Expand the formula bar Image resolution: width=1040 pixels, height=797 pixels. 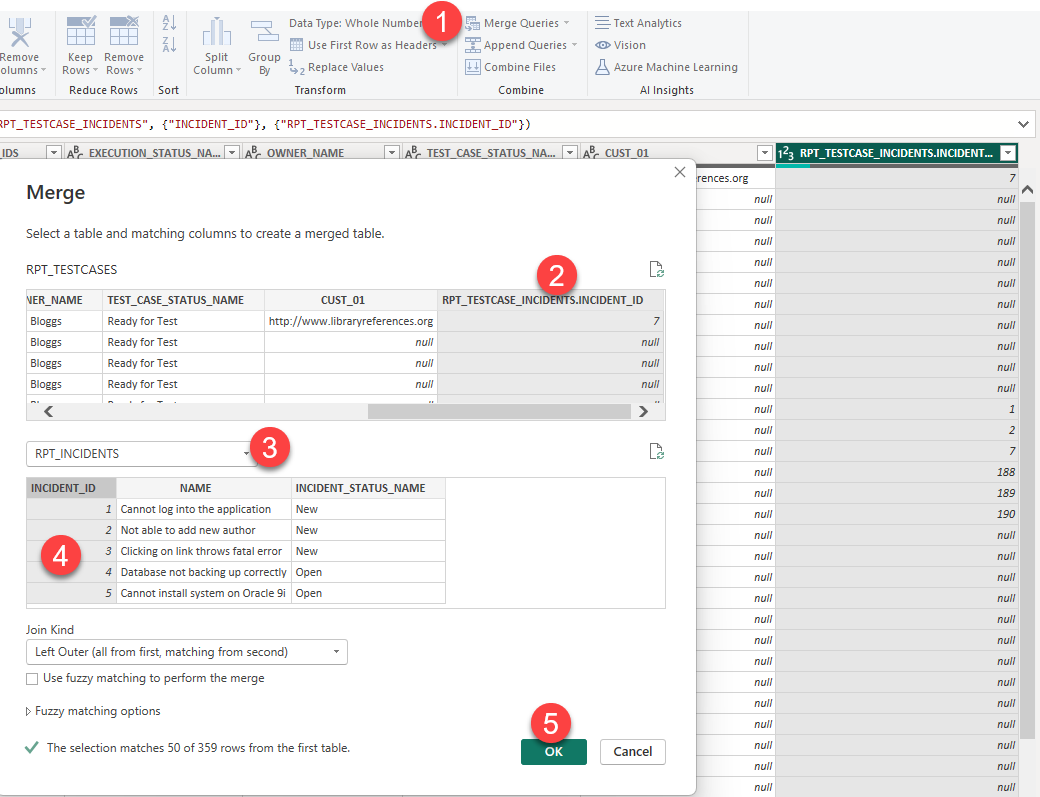tap(1023, 124)
